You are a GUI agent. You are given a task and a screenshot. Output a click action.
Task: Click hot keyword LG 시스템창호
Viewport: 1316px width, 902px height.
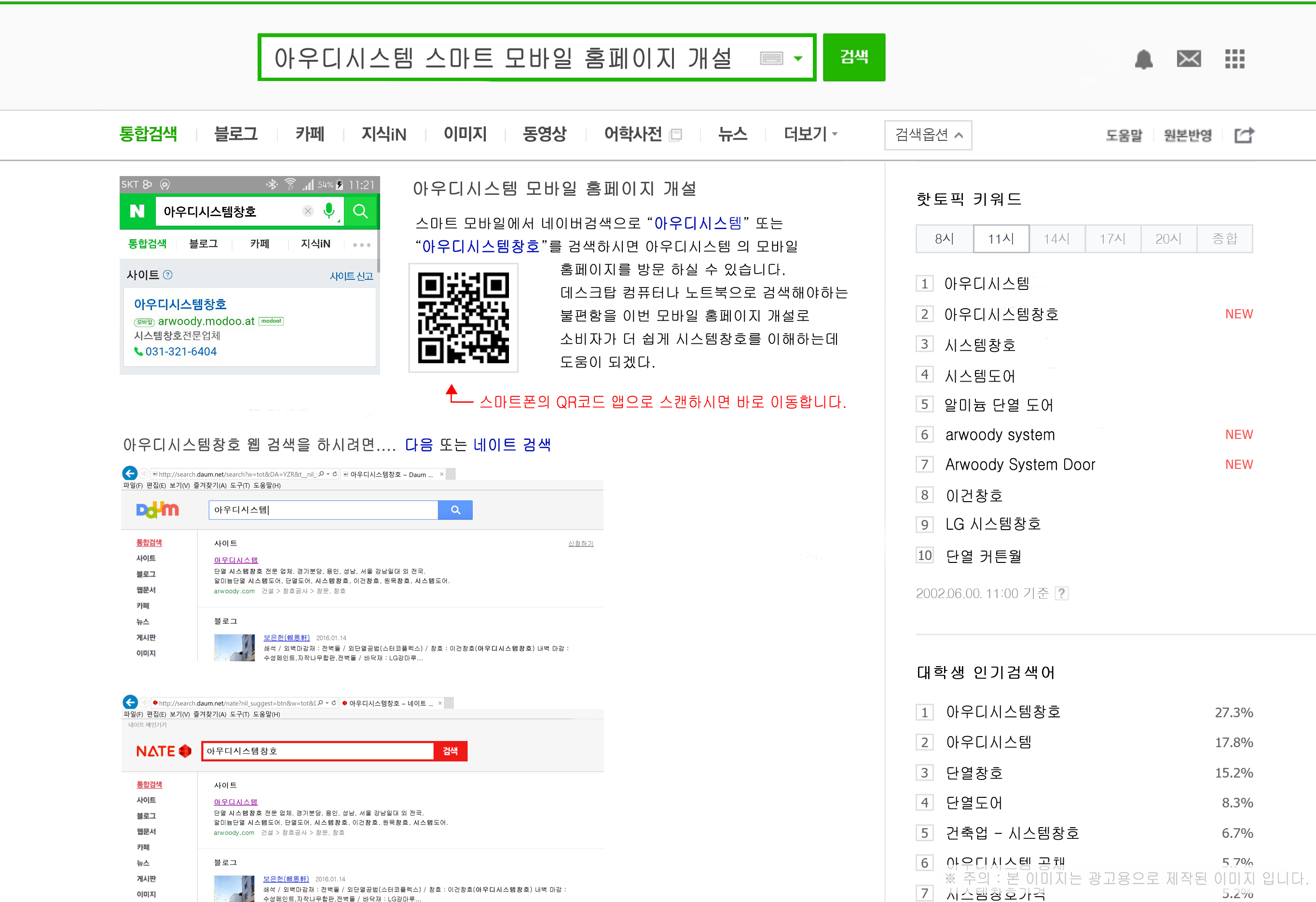click(x=993, y=524)
